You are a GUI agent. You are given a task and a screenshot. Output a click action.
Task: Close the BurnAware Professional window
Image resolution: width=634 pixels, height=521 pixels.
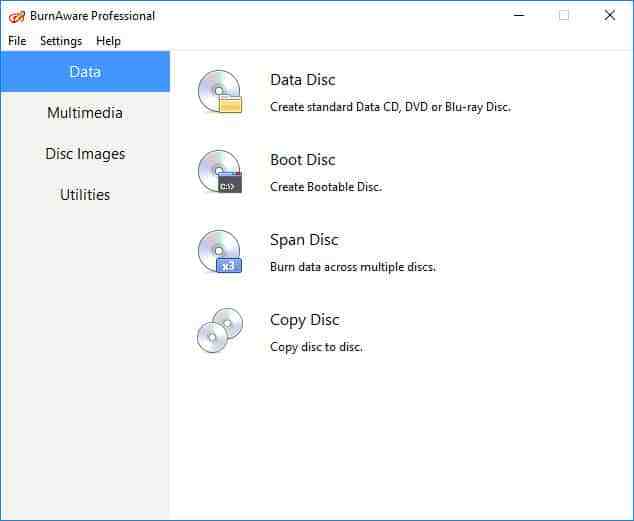coord(610,15)
